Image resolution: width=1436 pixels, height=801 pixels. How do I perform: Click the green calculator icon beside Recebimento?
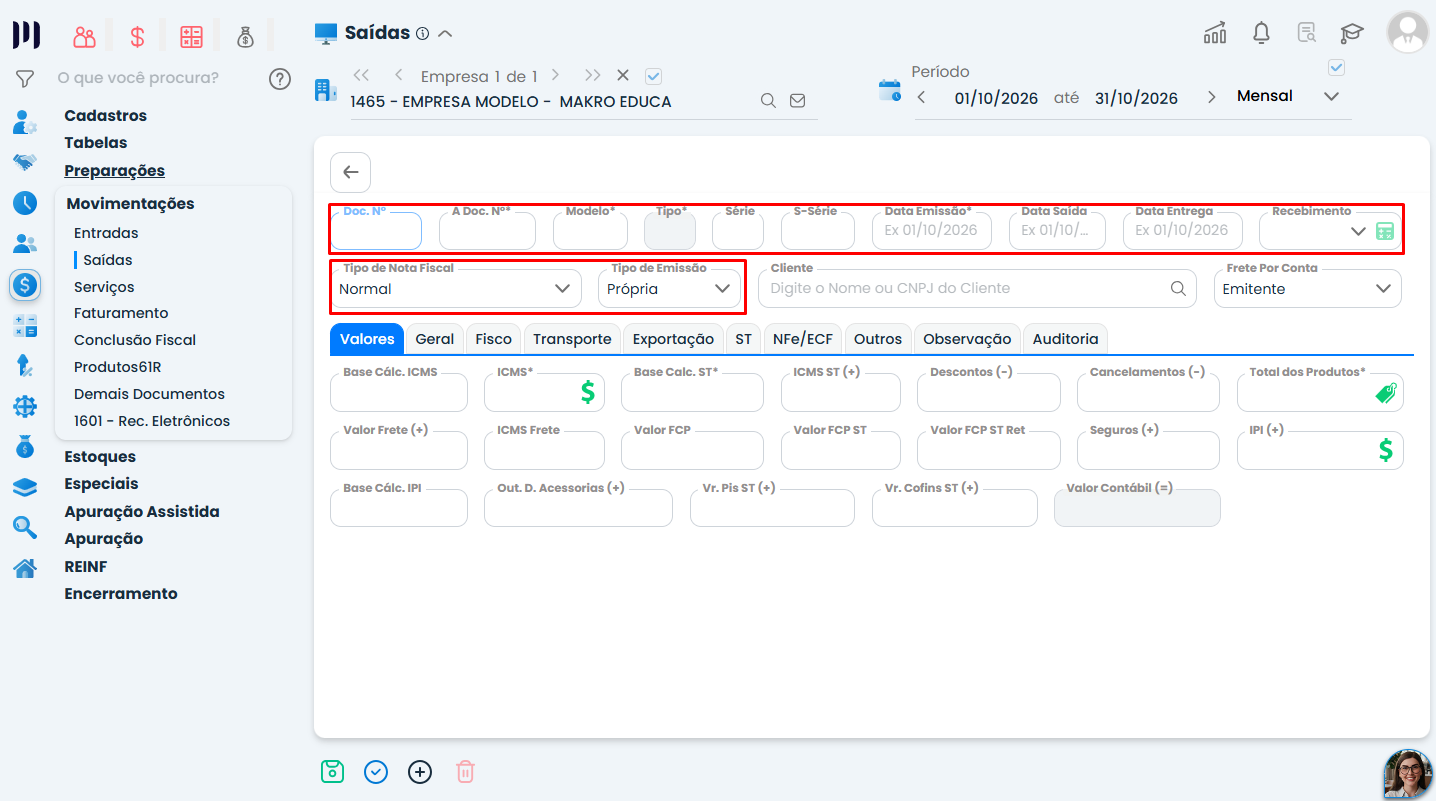(x=1385, y=231)
